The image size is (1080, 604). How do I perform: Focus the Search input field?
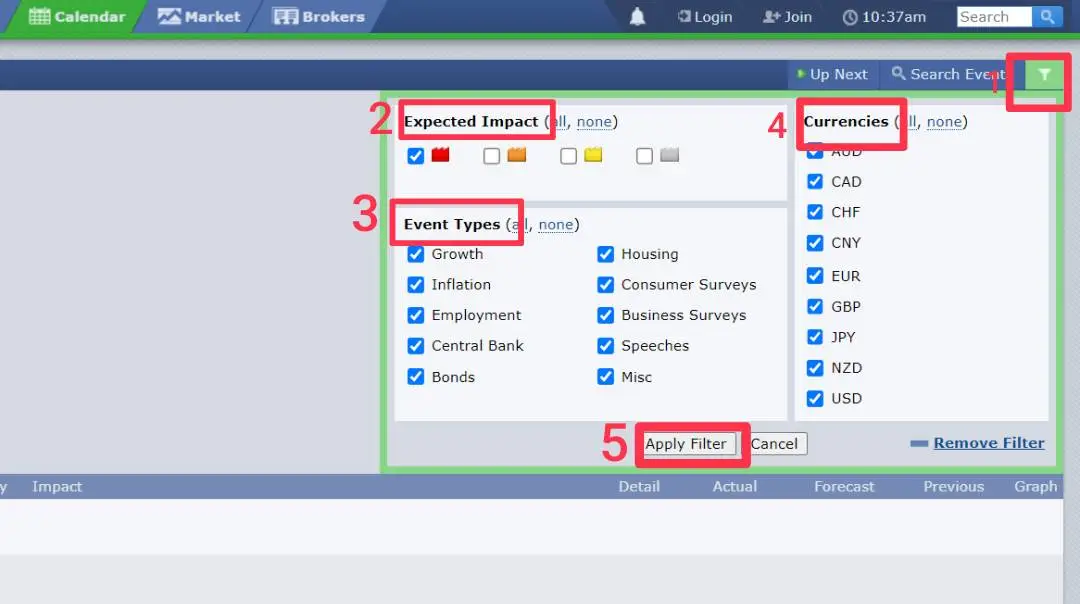point(994,17)
